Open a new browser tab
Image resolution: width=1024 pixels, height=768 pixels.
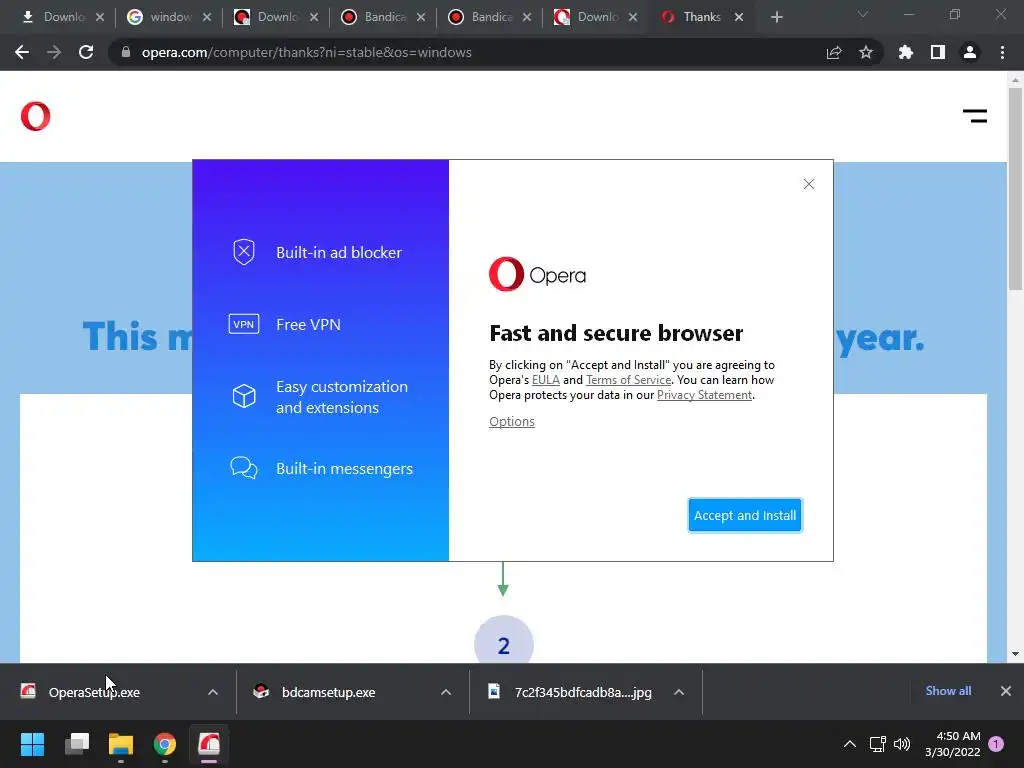click(776, 17)
